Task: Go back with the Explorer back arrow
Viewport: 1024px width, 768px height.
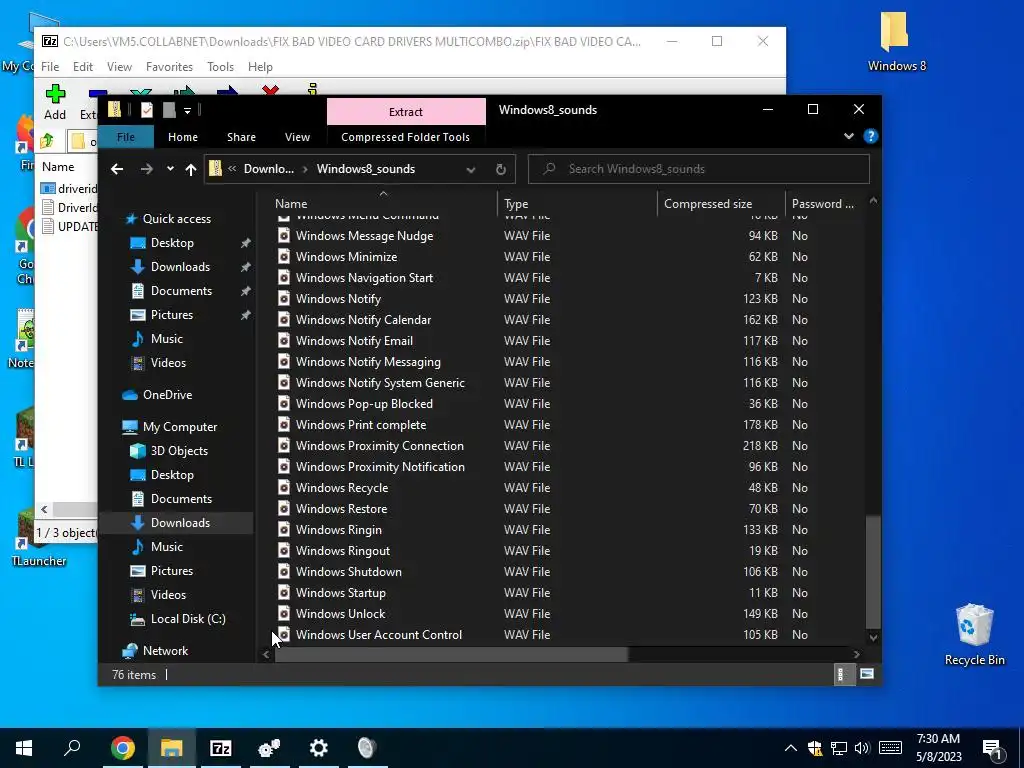Action: (117, 169)
